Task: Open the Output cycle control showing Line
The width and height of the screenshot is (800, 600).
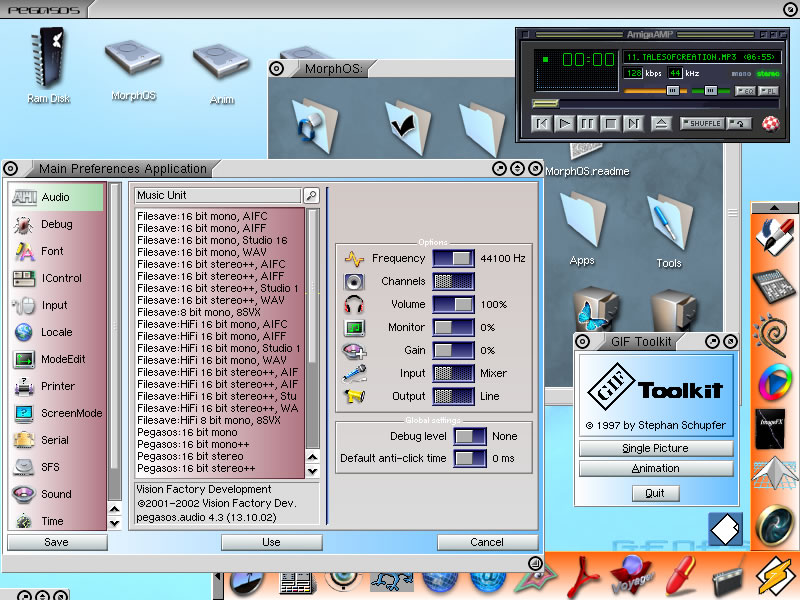Action: click(x=454, y=396)
